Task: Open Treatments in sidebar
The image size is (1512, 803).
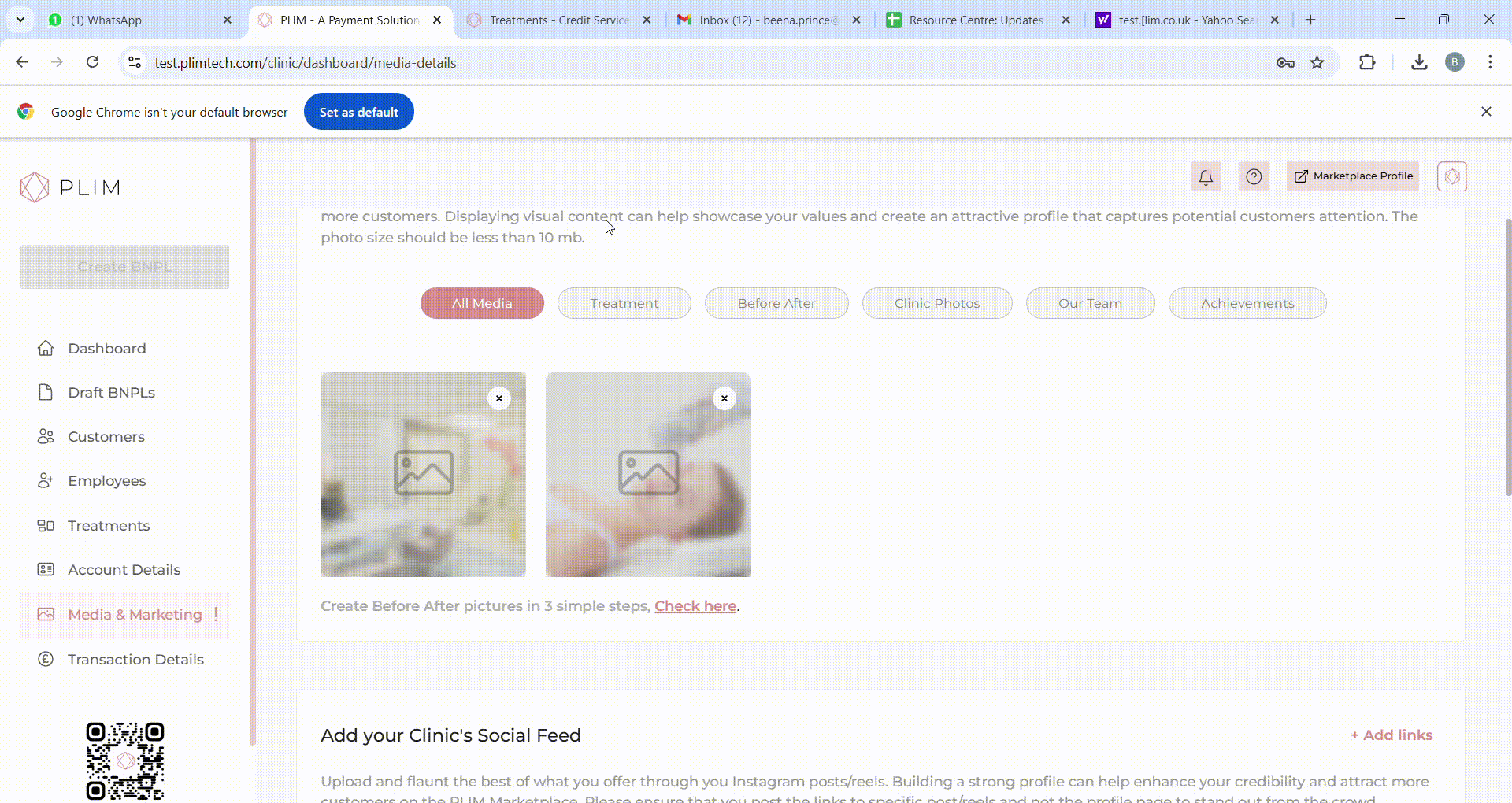Action: click(109, 525)
